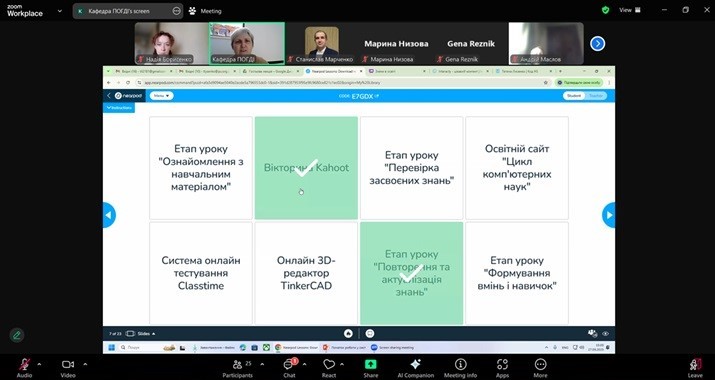This screenshot has width=715, height=380.
Task: Open the Nearpod Menu dropdown
Action: click(x=161, y=96)
